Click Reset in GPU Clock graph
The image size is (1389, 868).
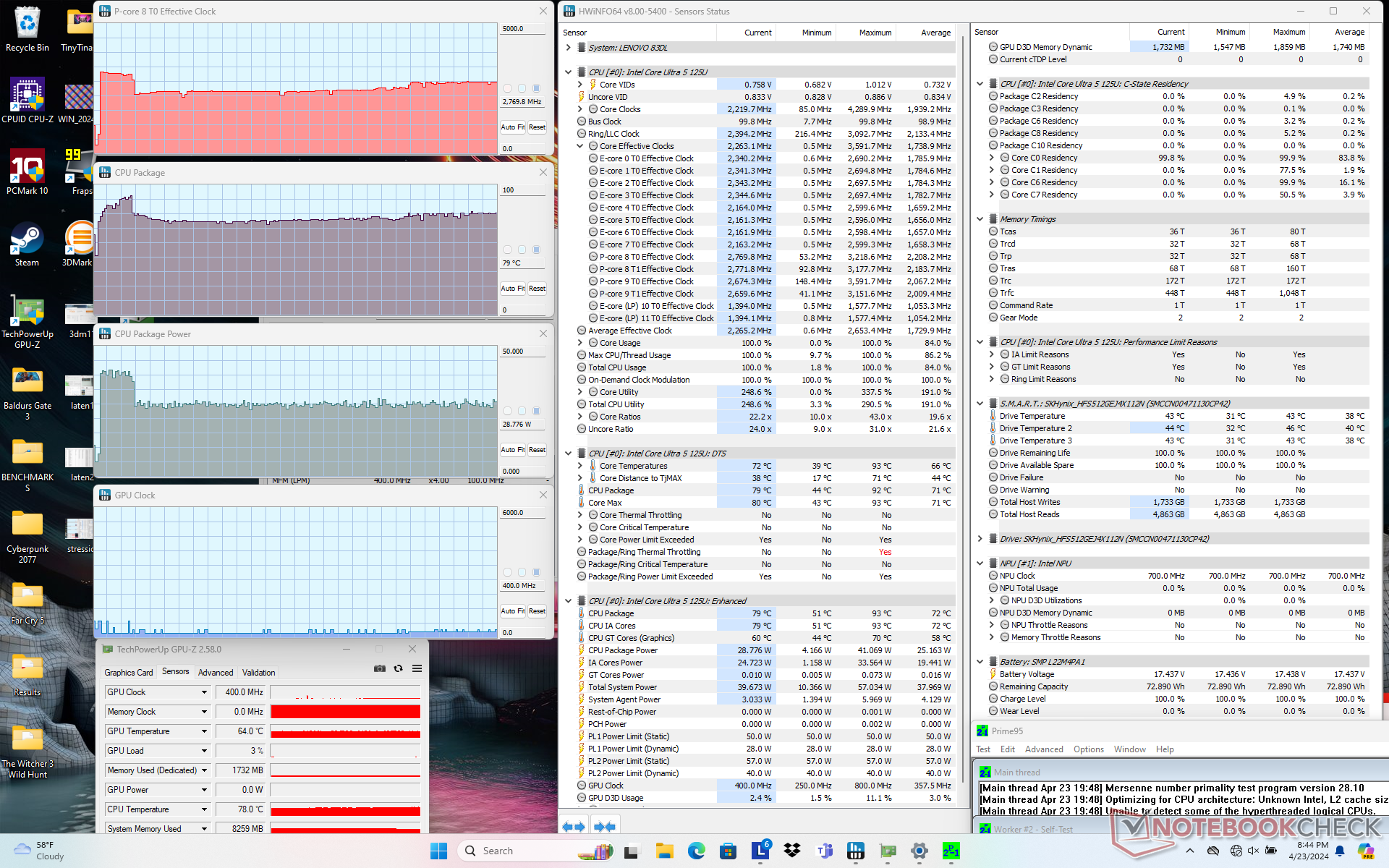point(537,611)
